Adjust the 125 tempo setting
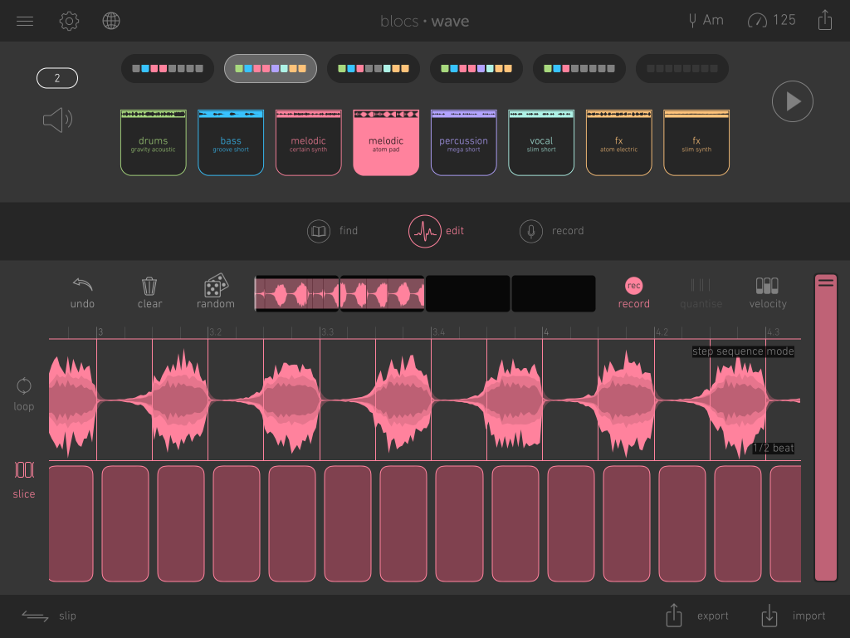The height and width of the screenshot is (638, 850). coord(771,21)
